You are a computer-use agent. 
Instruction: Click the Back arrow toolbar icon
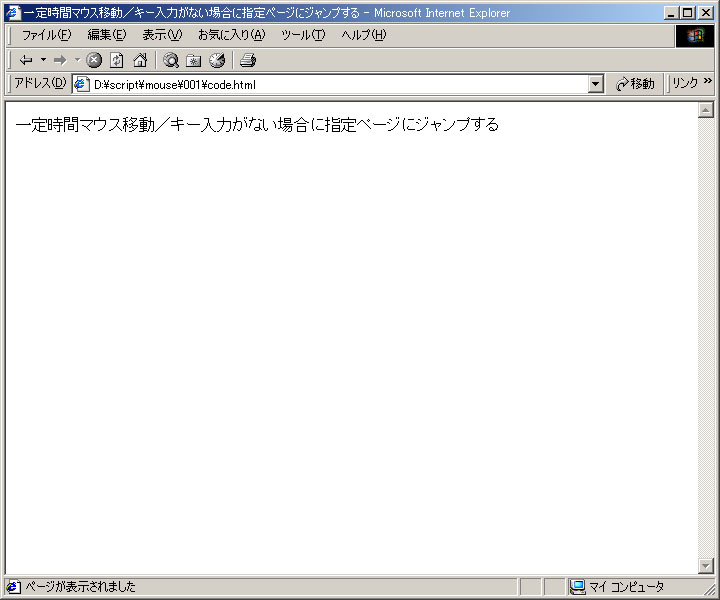pos(26,60)
